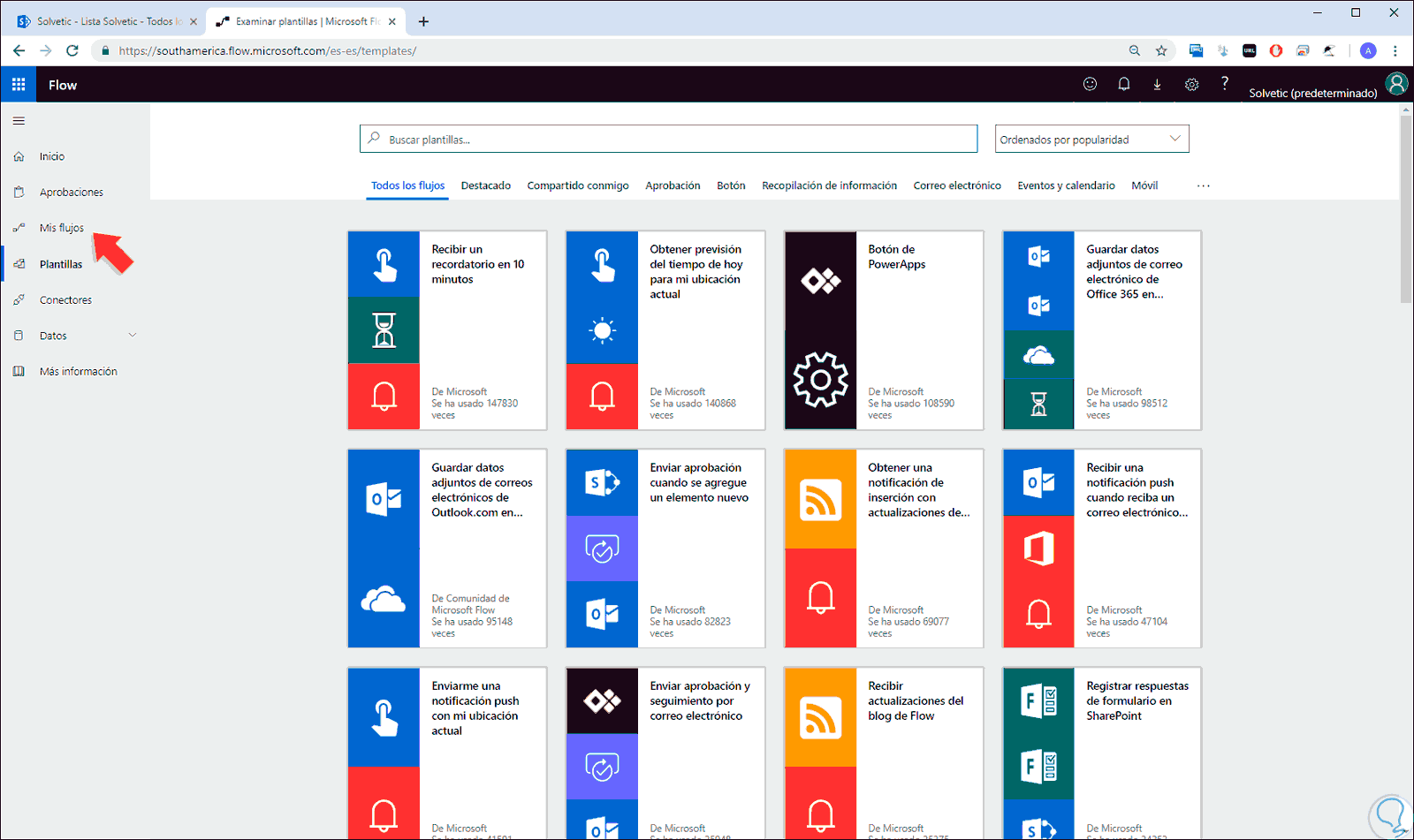Open Conectores in sidebar
Screen dimensions: 1414x840
(65, 300)
